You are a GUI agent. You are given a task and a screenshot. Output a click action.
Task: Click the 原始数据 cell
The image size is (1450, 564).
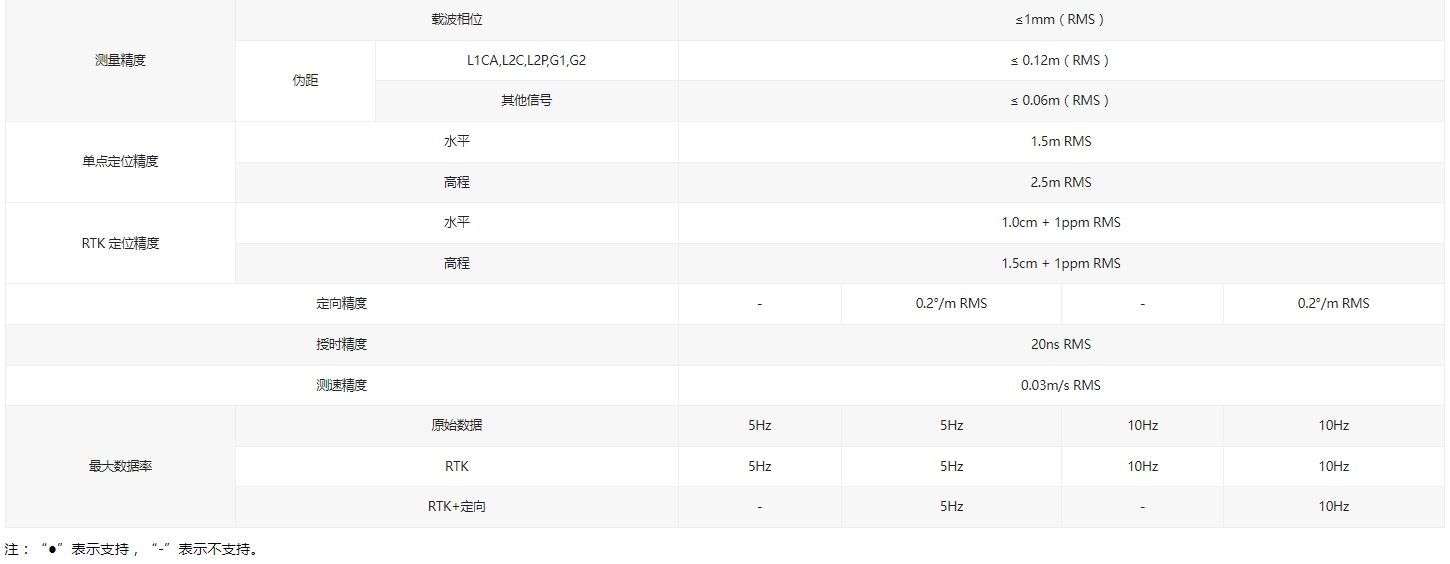tap(457, 425)
